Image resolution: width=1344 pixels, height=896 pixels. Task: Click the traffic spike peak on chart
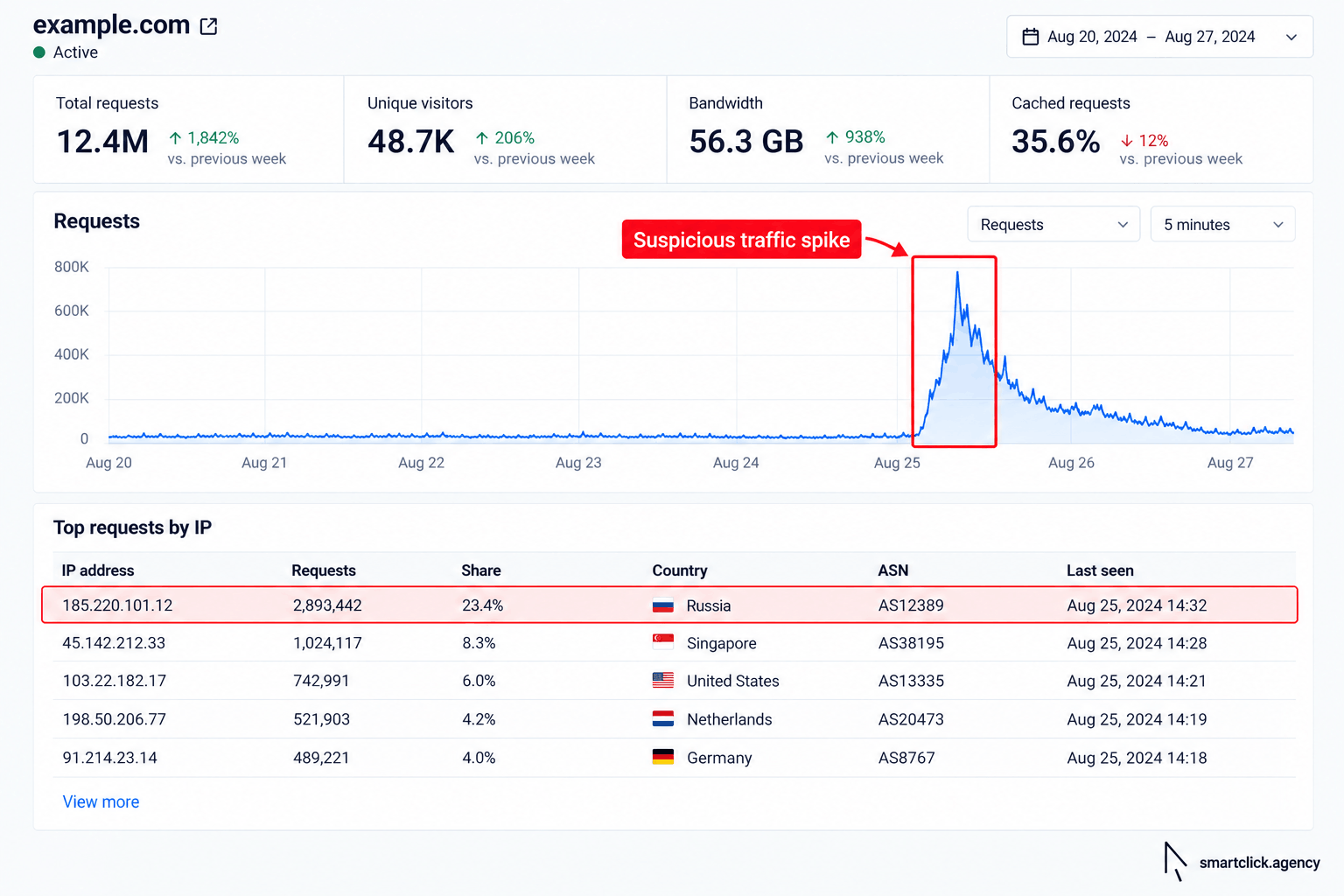(x=957, y=273)
